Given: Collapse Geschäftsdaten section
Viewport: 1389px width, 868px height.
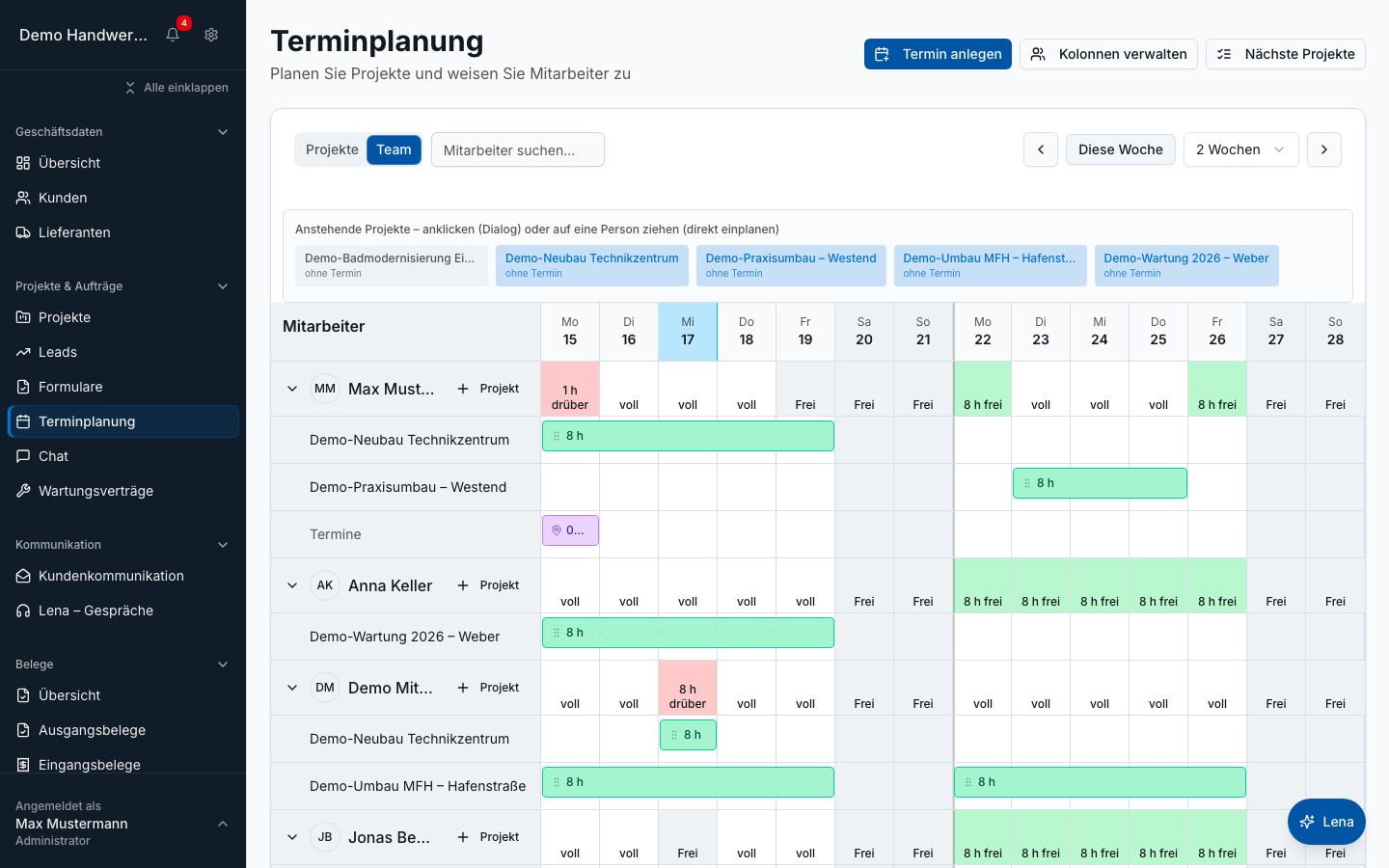Looking at the screenshot, I should pyautogui.click(x=223, y=132).
